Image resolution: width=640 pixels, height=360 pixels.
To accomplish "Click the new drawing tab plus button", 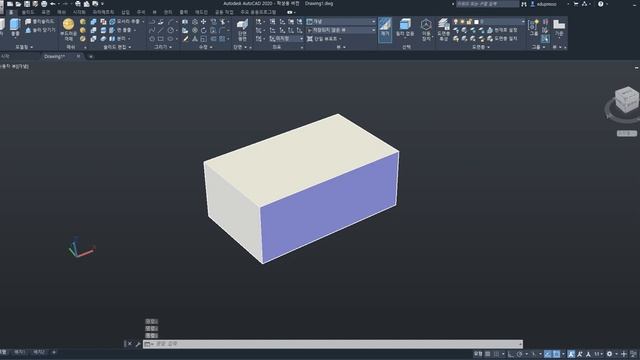I will (x=91, y=56).
